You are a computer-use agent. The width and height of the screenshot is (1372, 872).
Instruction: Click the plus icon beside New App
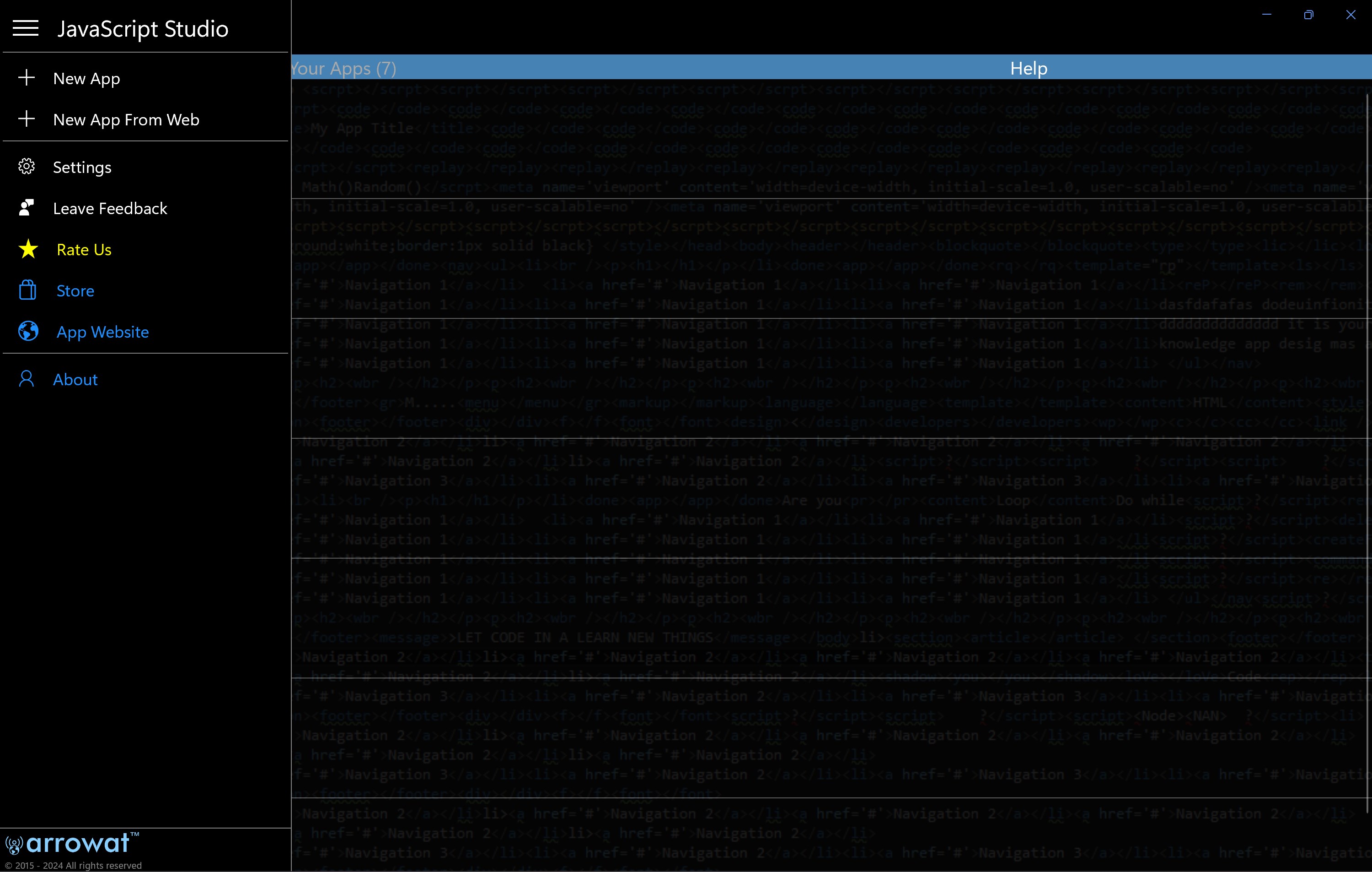[x=26, y=78]
